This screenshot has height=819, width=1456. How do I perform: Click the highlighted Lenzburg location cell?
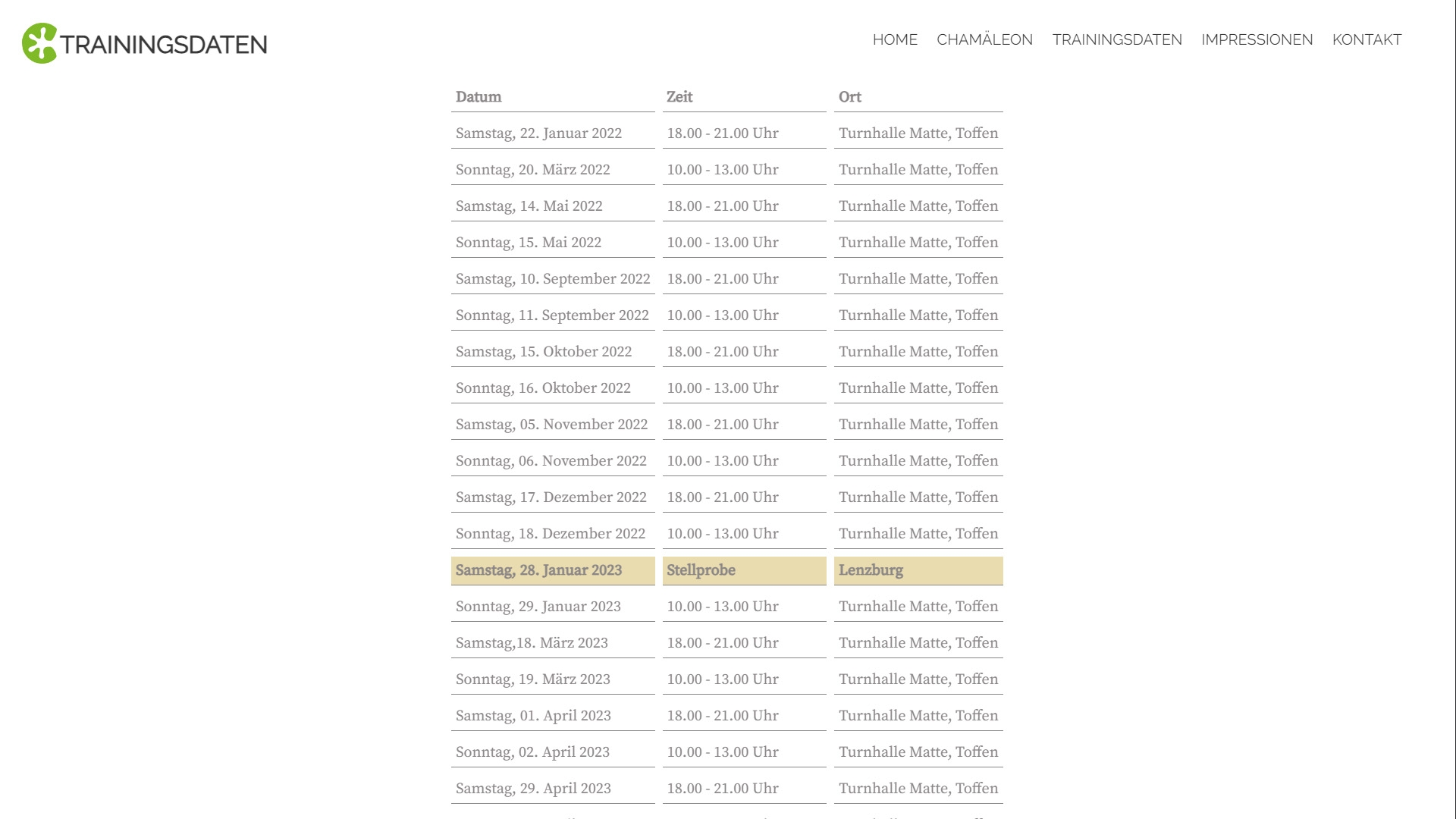(x=871, y=570)
